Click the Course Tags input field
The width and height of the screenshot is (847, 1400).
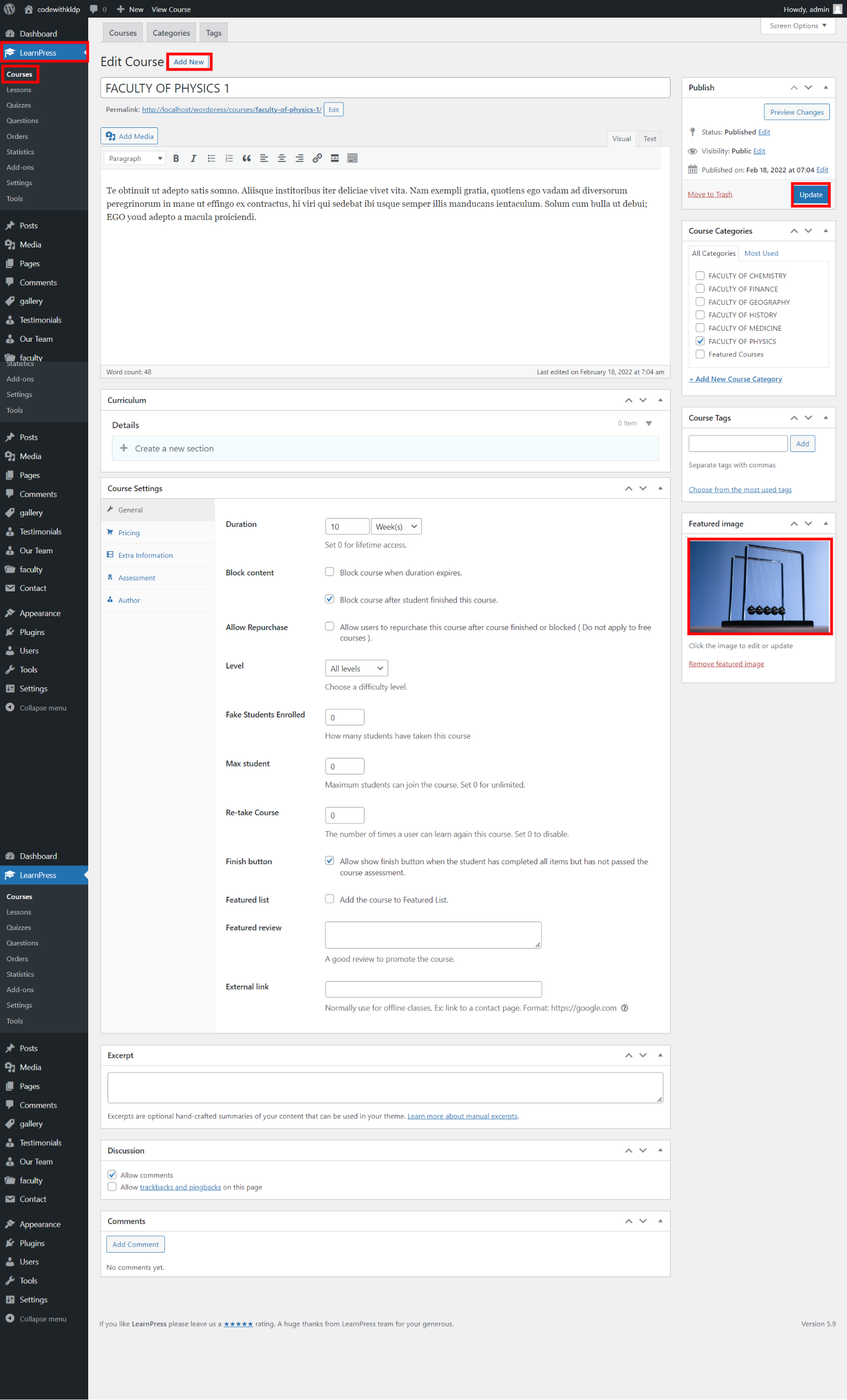737,444
